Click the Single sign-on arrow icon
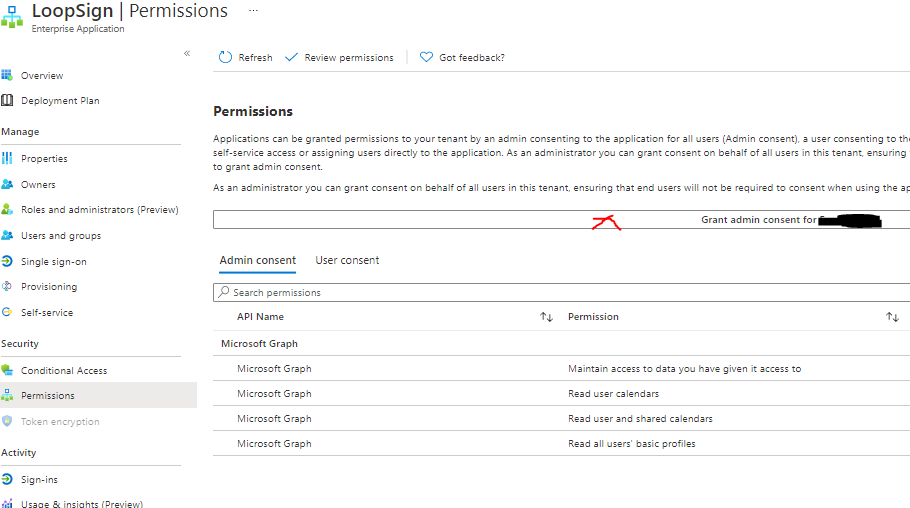The width and height of the screenshot is (910, 508). (7, 261)
